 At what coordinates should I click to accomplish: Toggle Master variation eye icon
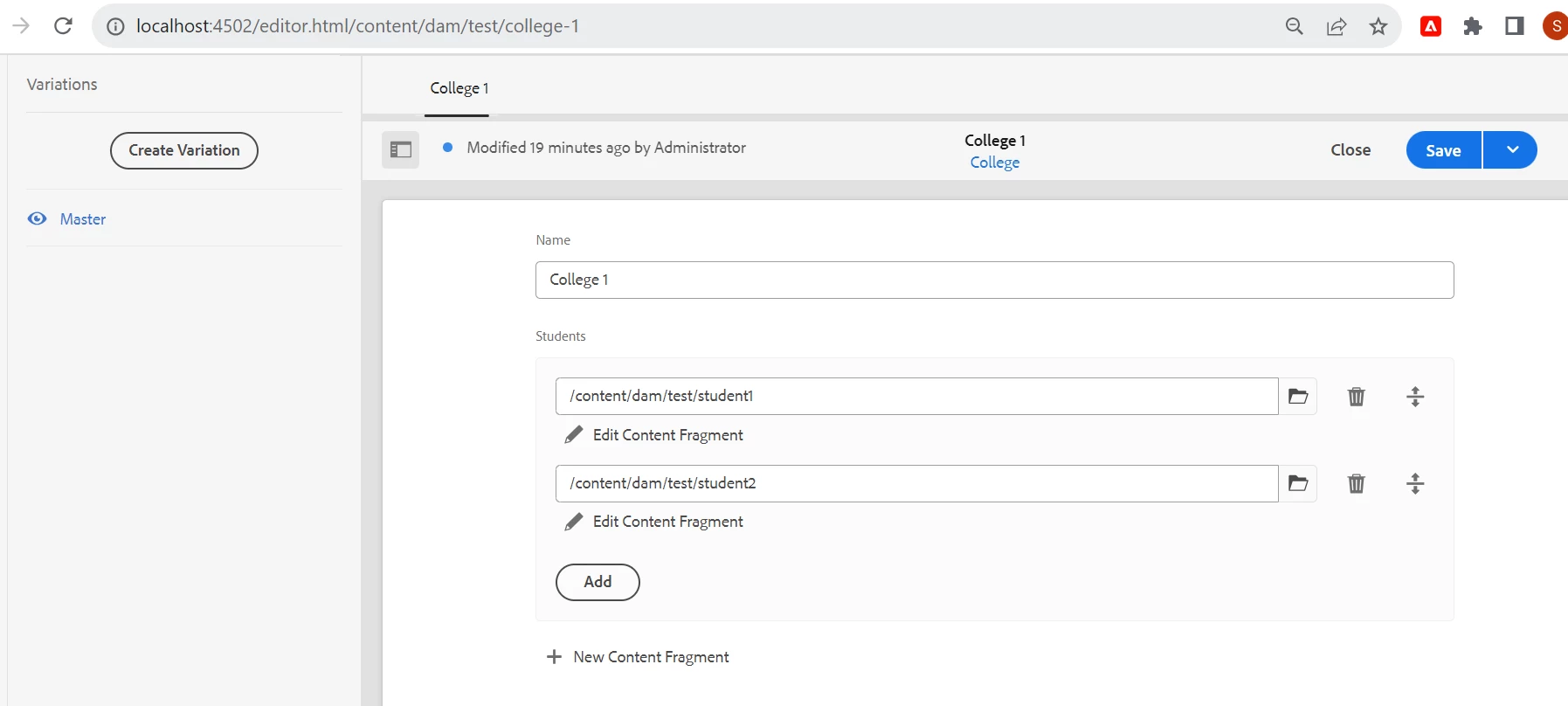(x=38, y=219)
